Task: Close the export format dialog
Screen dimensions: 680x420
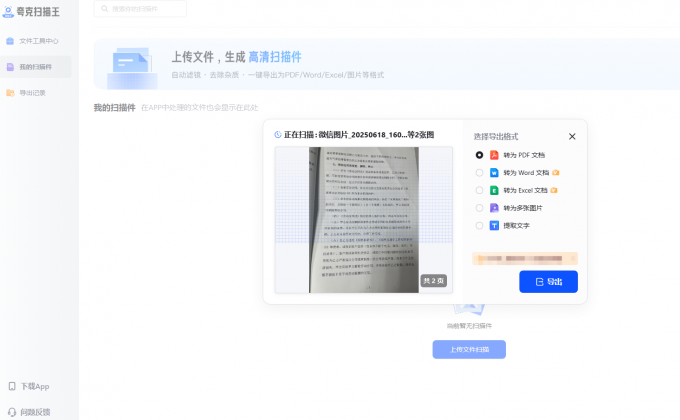Action: click(572, 136)
